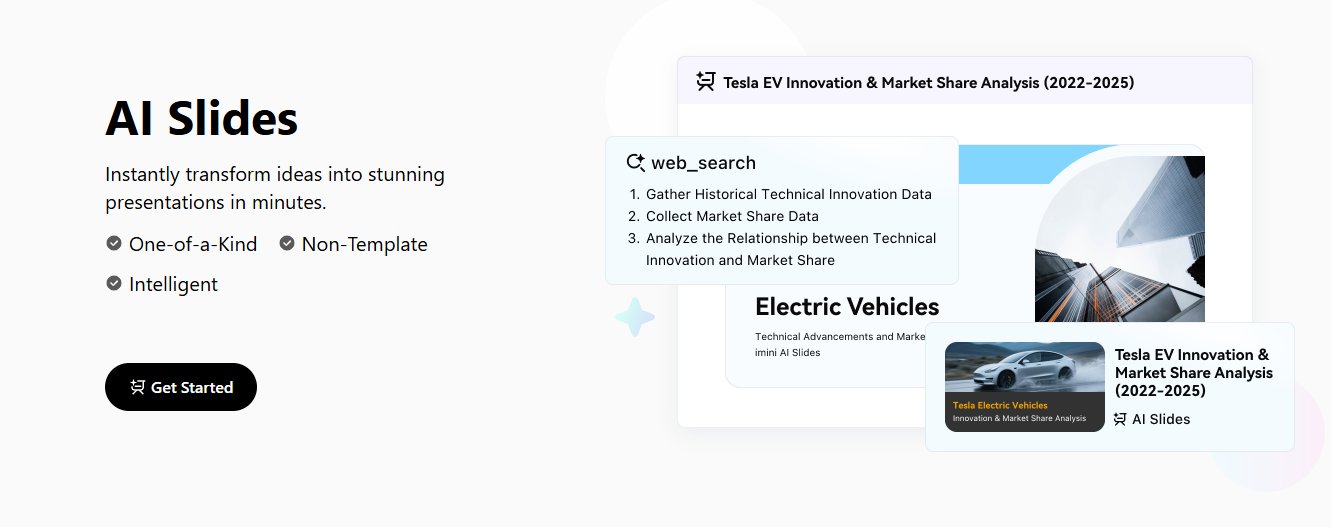Click the slides icon inside Get Started
This screenshot has height=527, width=1331.
(x=138, y=387)
